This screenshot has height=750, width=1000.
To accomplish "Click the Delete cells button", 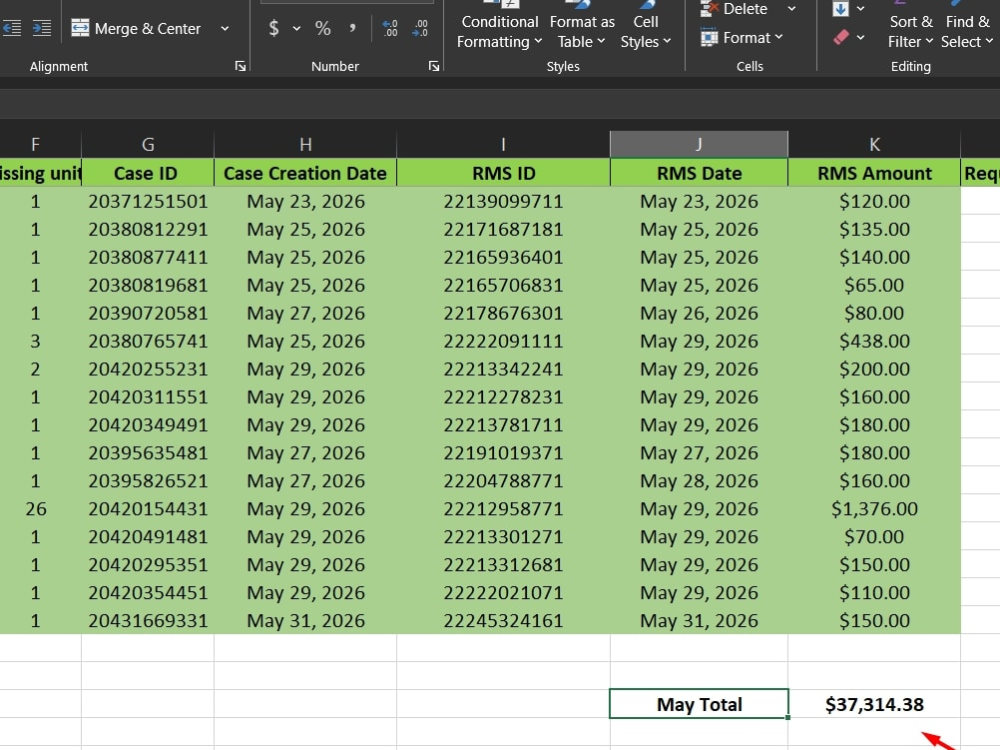I will [x=735, y=9].
